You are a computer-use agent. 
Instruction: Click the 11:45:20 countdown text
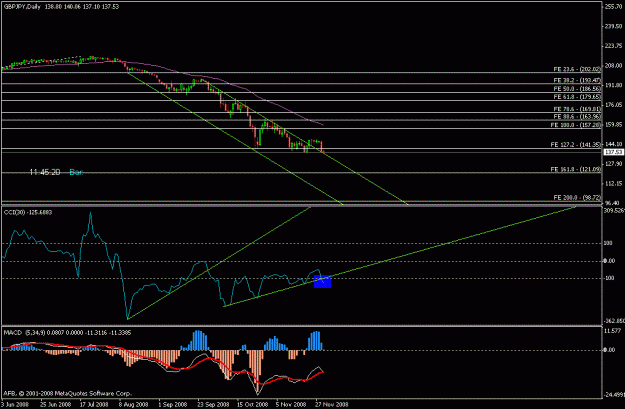click(45, 172)
